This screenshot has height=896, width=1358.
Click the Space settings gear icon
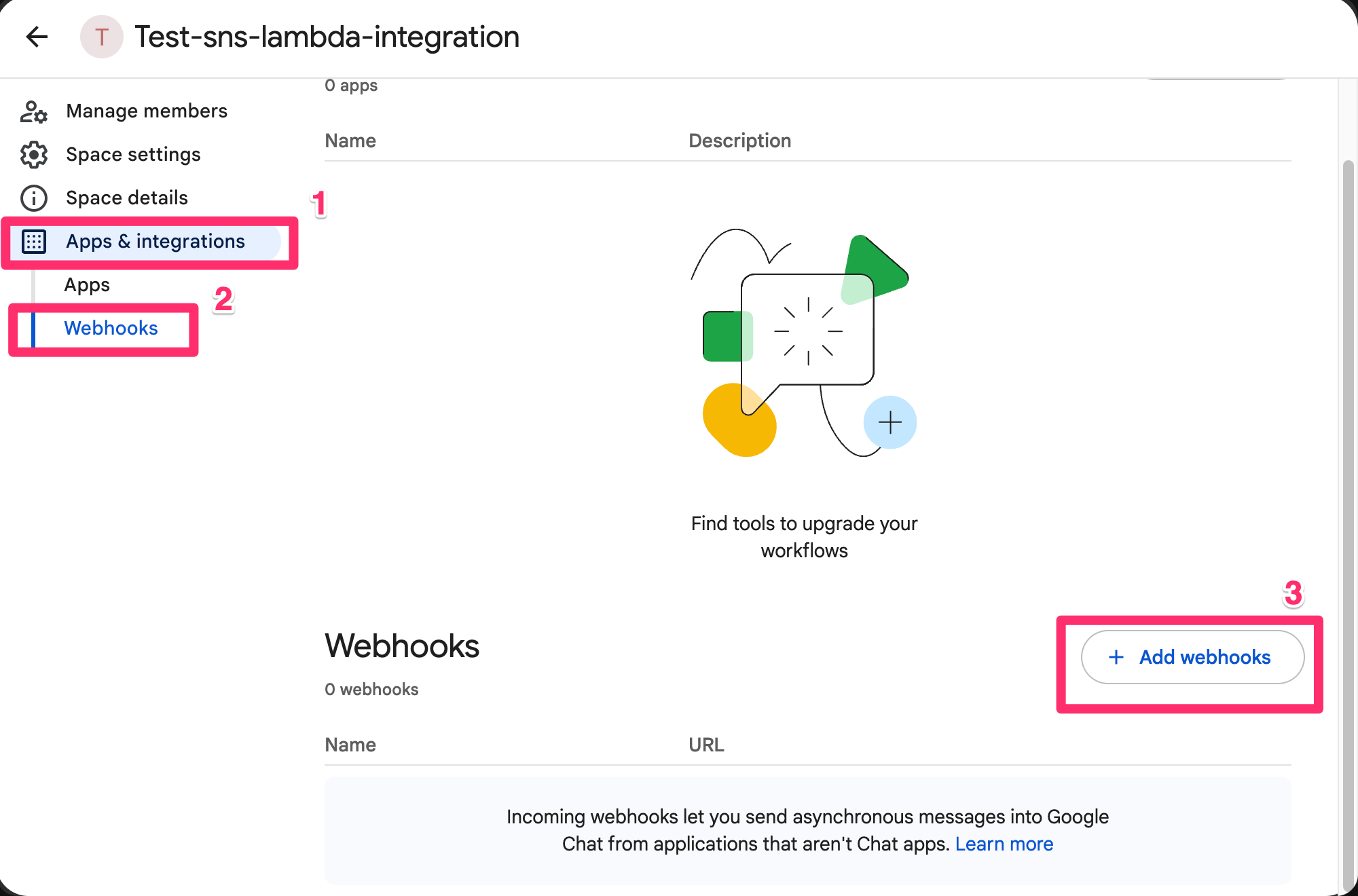coord(33,155)
